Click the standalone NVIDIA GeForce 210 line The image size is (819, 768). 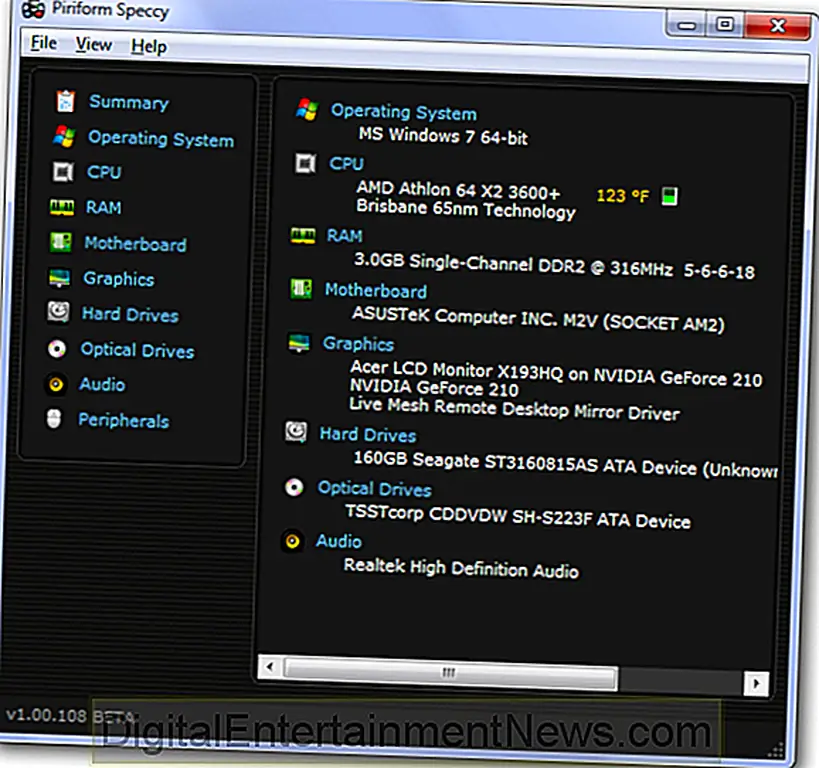[434, 388]
